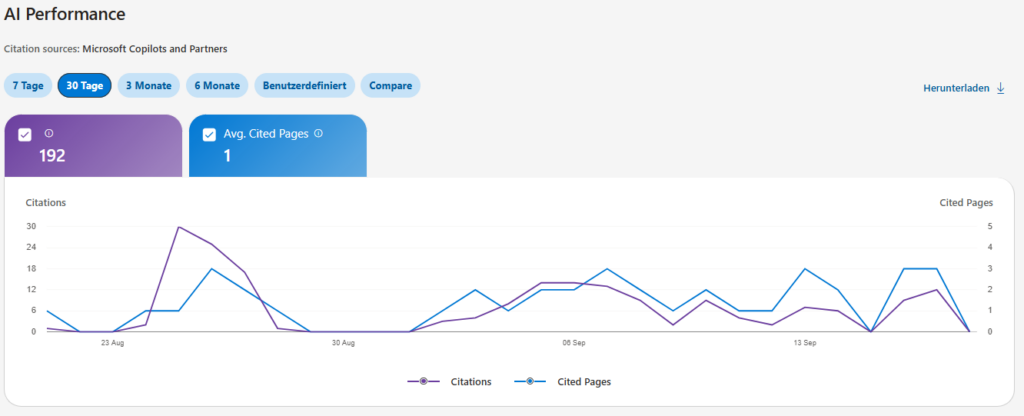Toggle the checkbox in the purple 192 card
The width and height of the screenshot is (1024, 416).
point(25,135)
